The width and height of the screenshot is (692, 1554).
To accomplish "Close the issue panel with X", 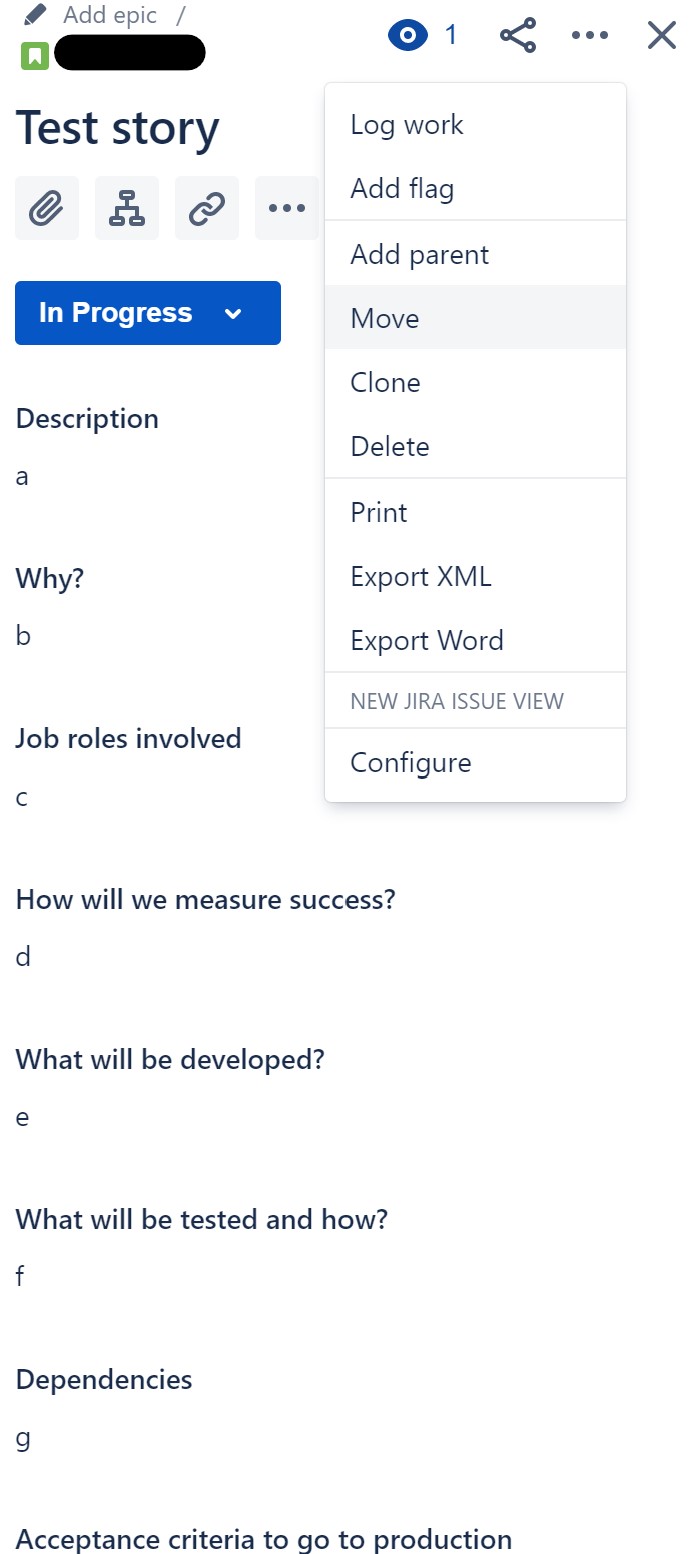I will tap(662, 36).
